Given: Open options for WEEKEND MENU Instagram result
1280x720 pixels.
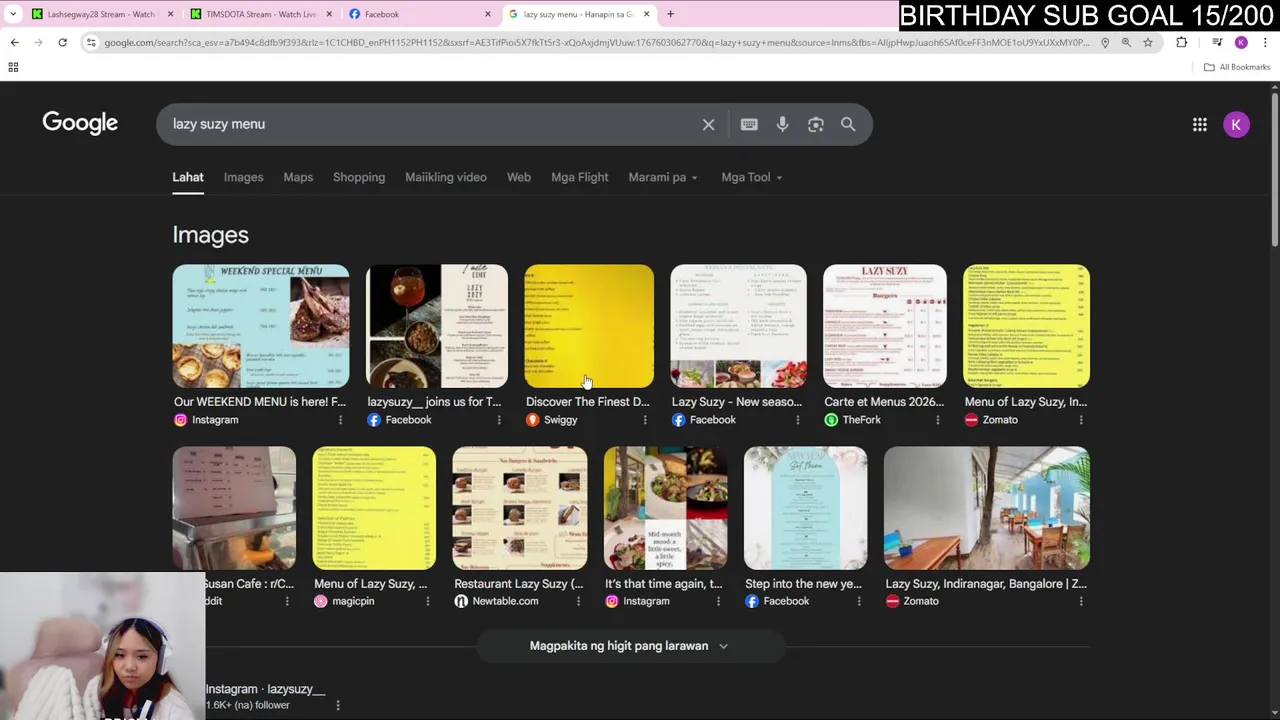Looking at the screenshot, I should click(x=340, y=420).
